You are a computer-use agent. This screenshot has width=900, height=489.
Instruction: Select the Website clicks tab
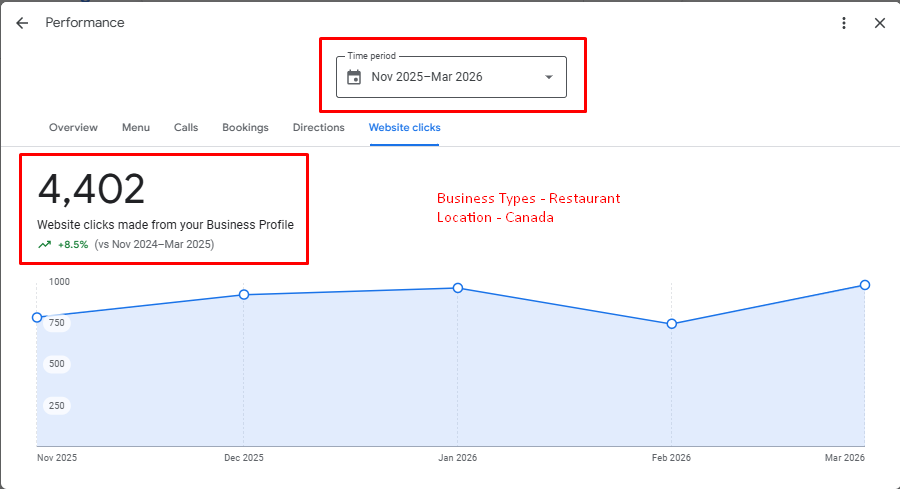(x=404, y=128)
